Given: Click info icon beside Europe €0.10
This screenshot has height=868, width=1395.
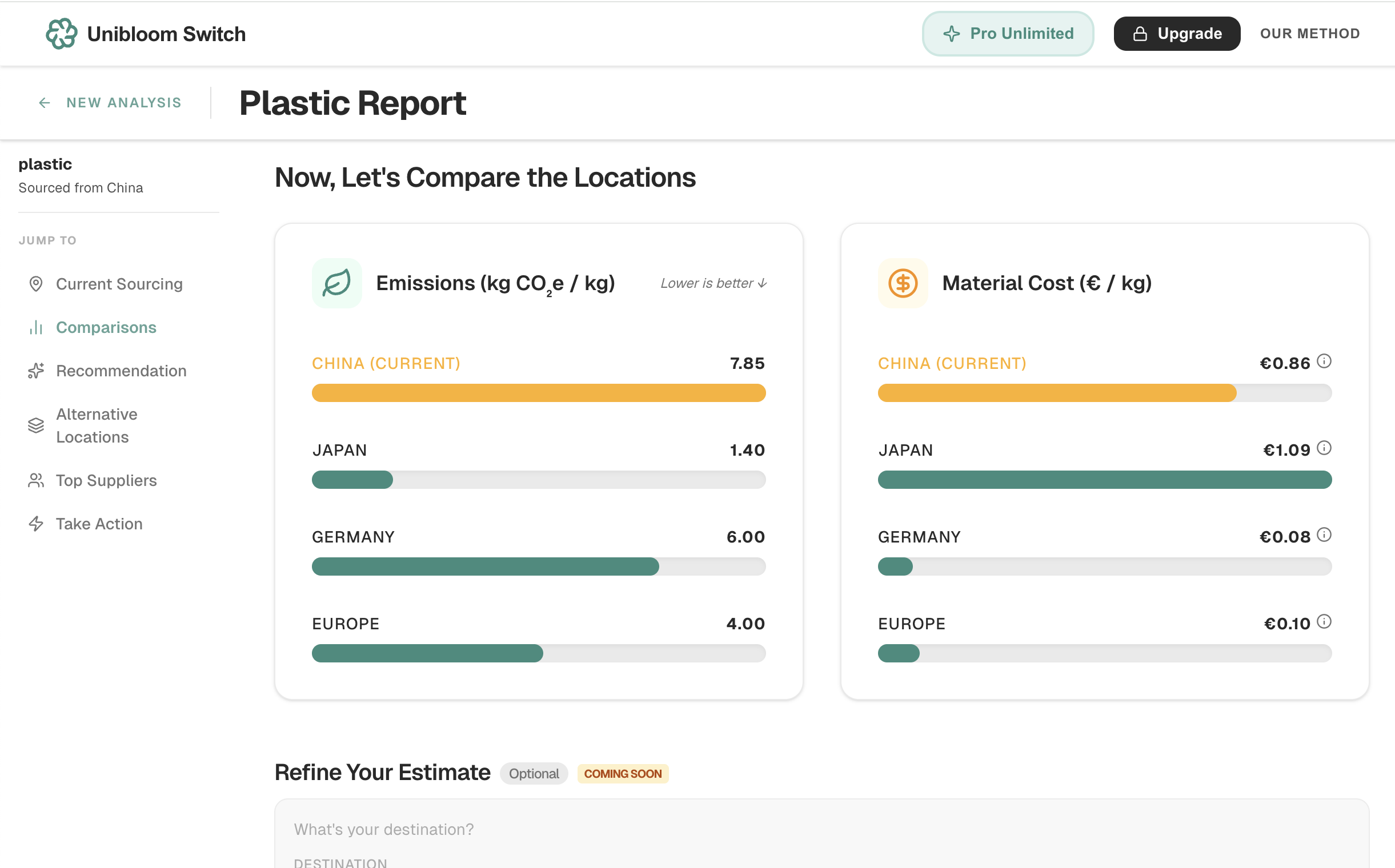Looking at the screenshot, I should (1324, 621).
